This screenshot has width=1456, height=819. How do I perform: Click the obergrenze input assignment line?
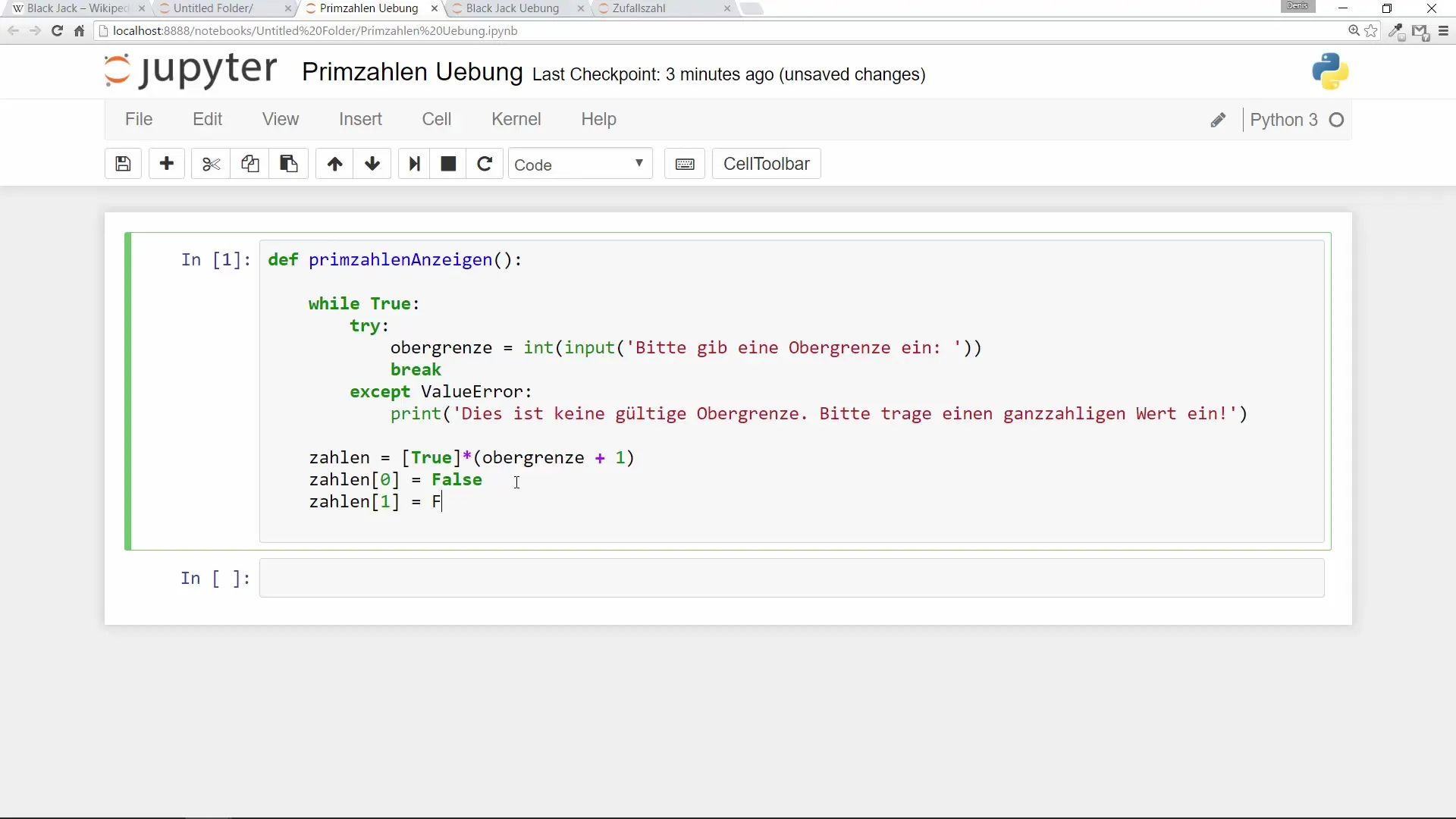click(686, 348)
